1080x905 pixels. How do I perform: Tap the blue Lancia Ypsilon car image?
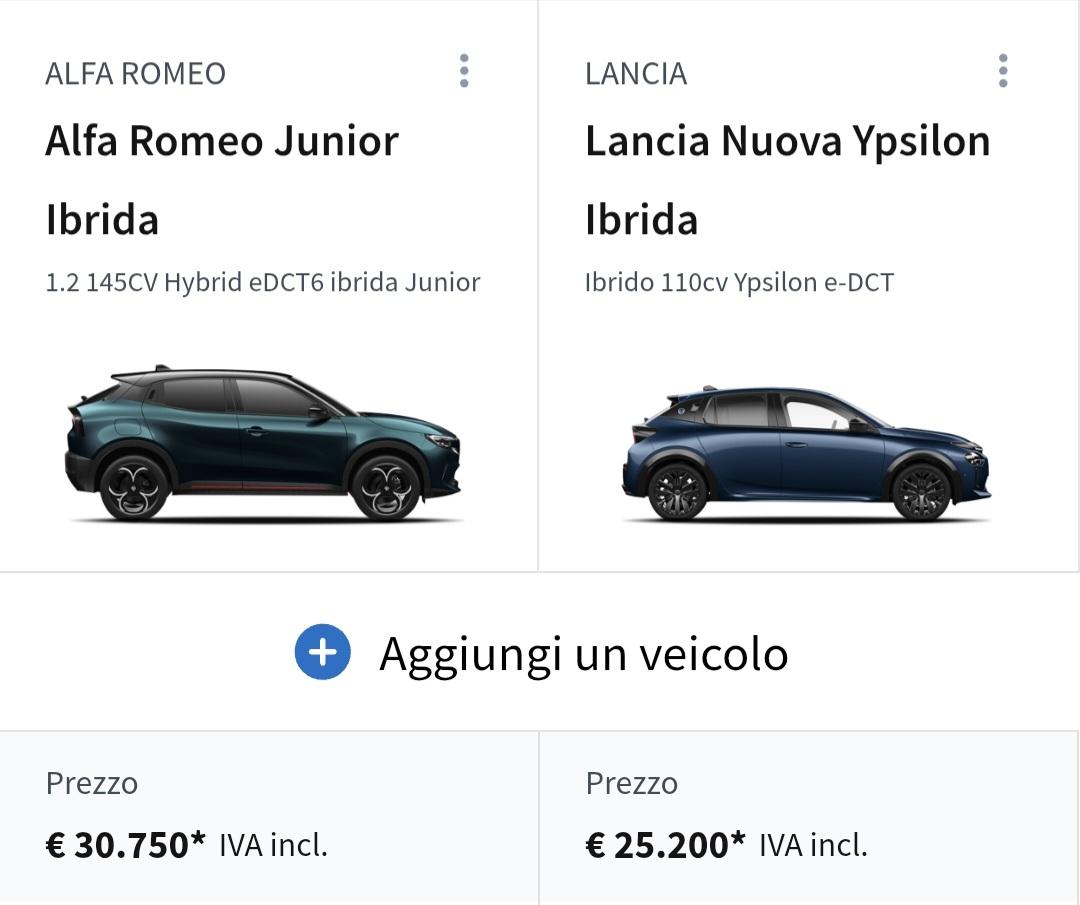(x=806, y=453)
